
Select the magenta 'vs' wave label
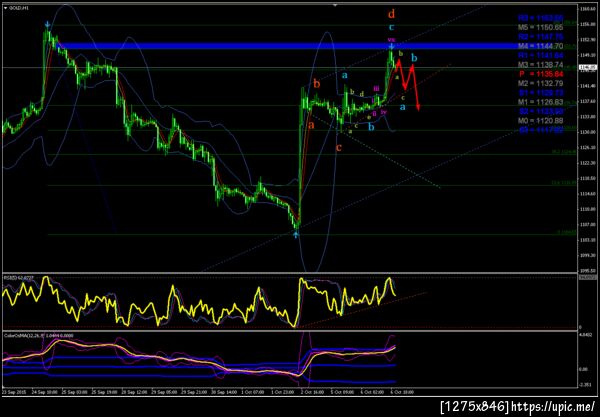pos(391,39)
